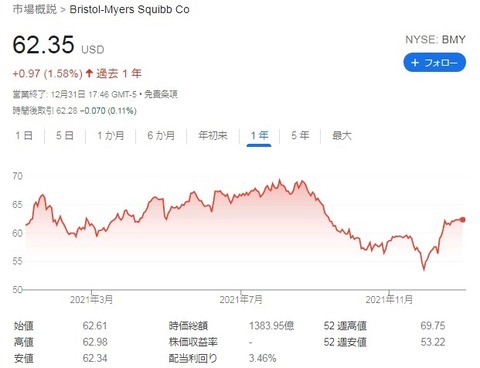Image resolution: width=480 pixels, height=368 pixels.
Task: Click the 株価収益率 label
Action: pyautogui.click(x=193, y=342)
